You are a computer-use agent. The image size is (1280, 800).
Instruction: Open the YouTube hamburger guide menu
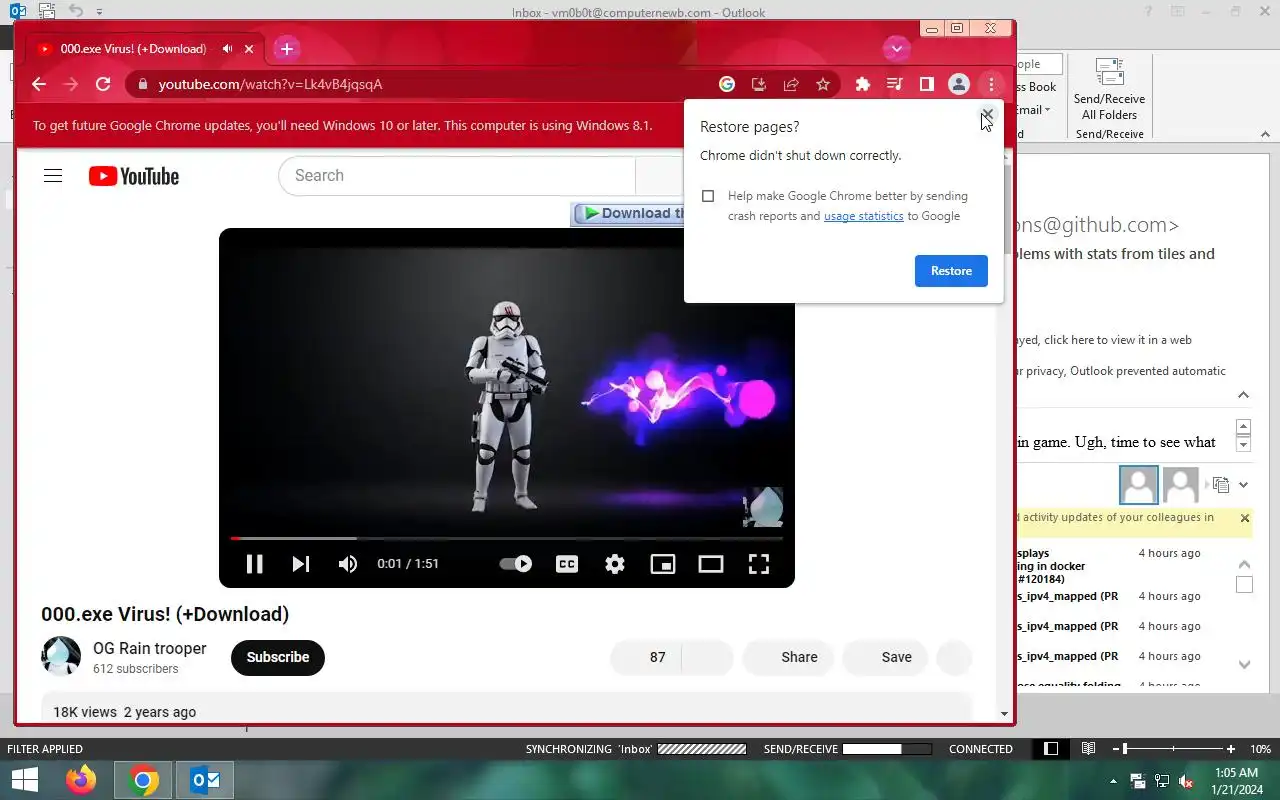pyautogui.click(x=53, y=176)
